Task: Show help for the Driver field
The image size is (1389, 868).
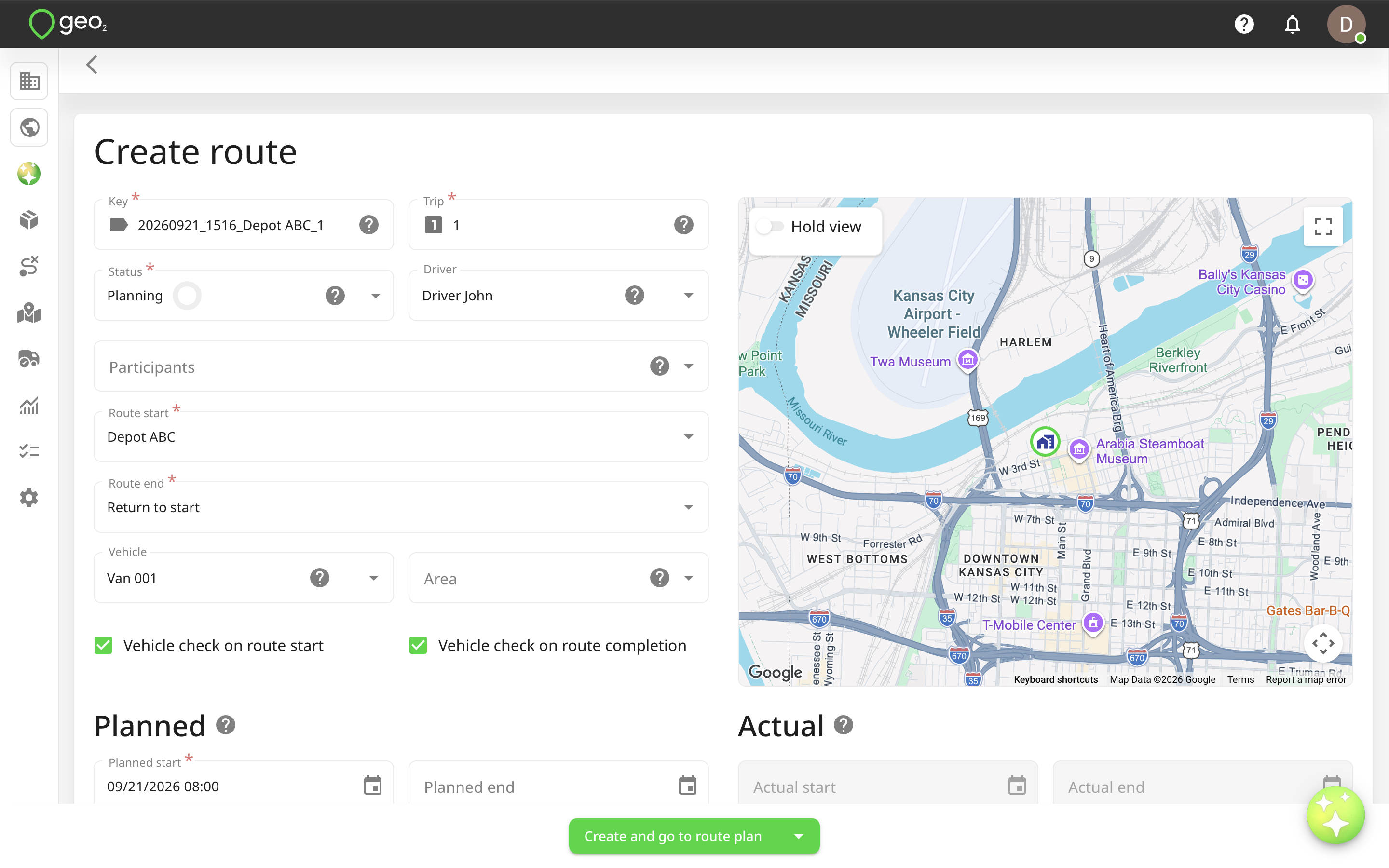Action: (x=635, y=296)
